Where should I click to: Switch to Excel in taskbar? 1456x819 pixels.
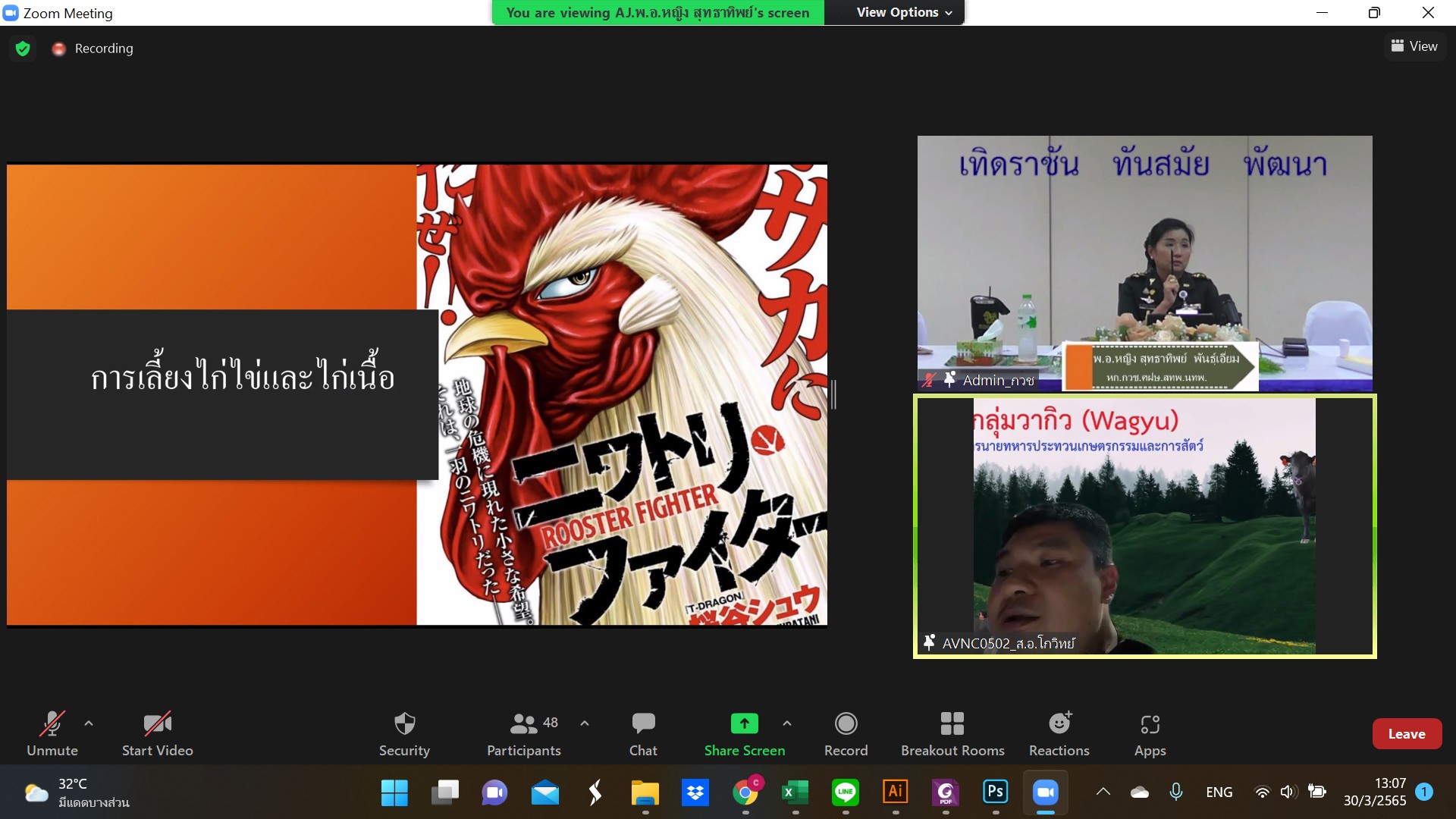(x=795, y=792)
